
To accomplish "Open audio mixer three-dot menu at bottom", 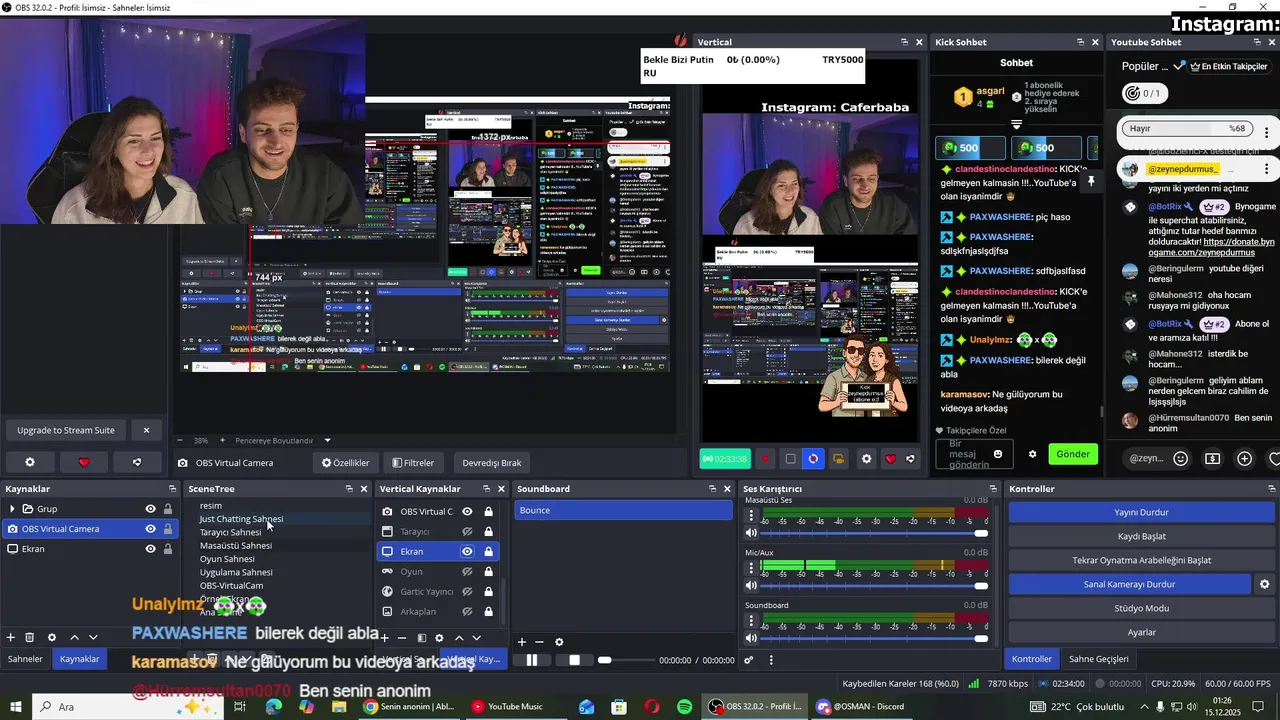I will pos(771,660).
